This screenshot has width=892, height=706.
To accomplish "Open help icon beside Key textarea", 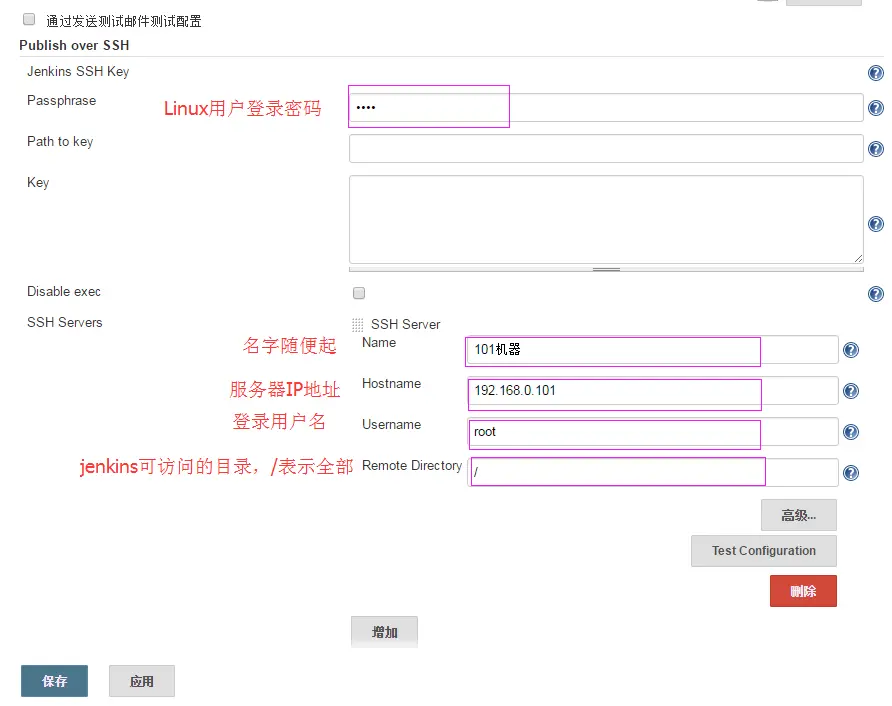I will coord(876,224).
